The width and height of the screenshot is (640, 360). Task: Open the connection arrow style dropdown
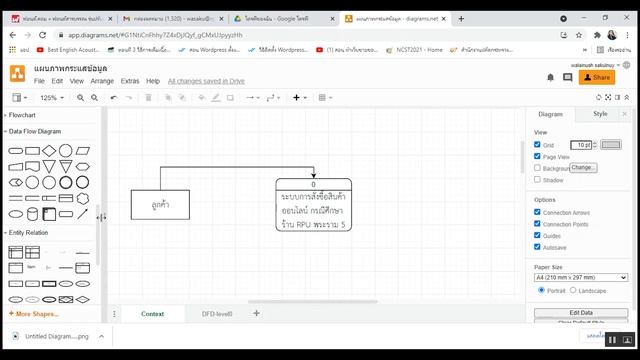(253, 98)
